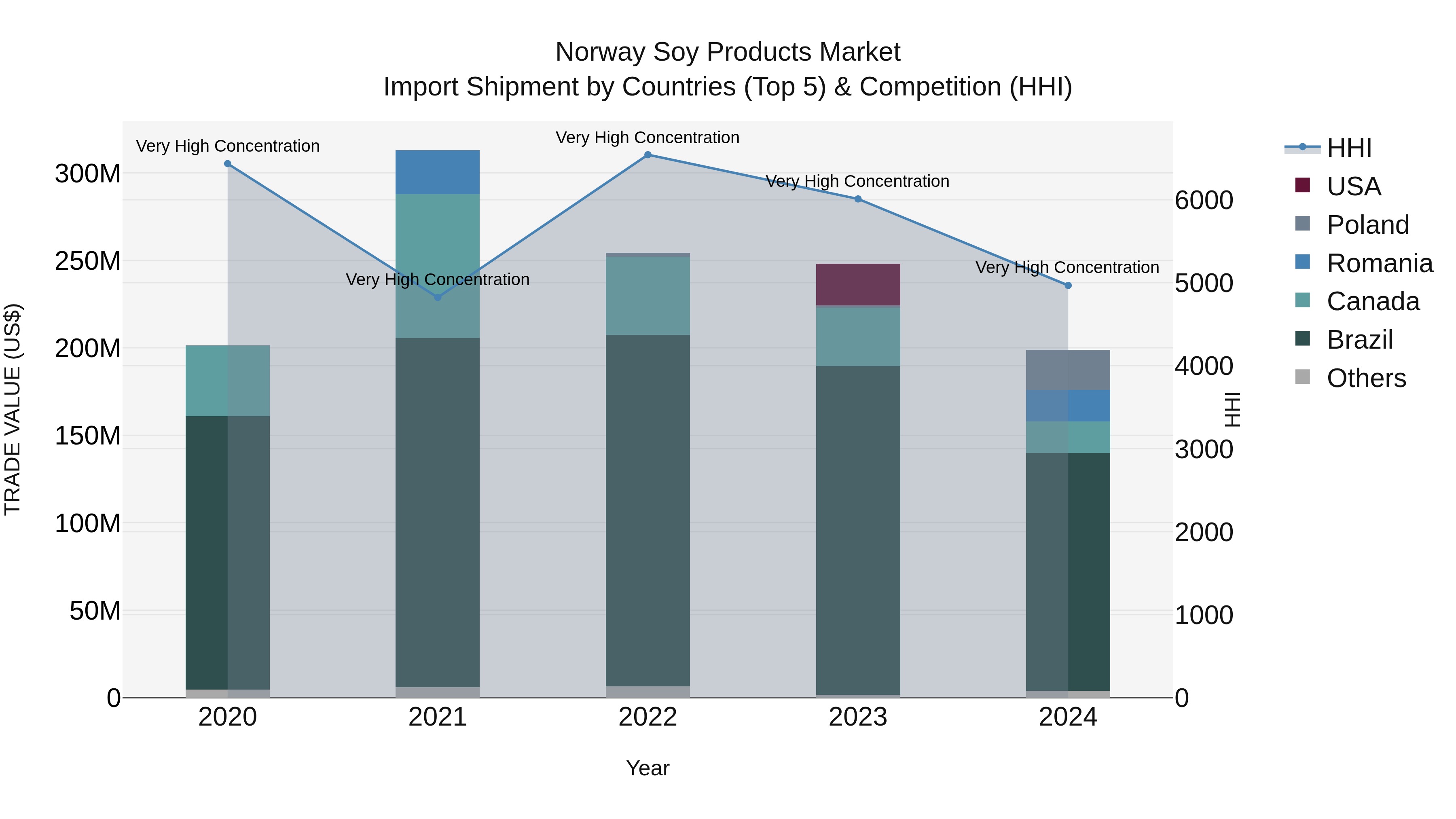Click the Norway Soy Products Market title

click(728, 52)
